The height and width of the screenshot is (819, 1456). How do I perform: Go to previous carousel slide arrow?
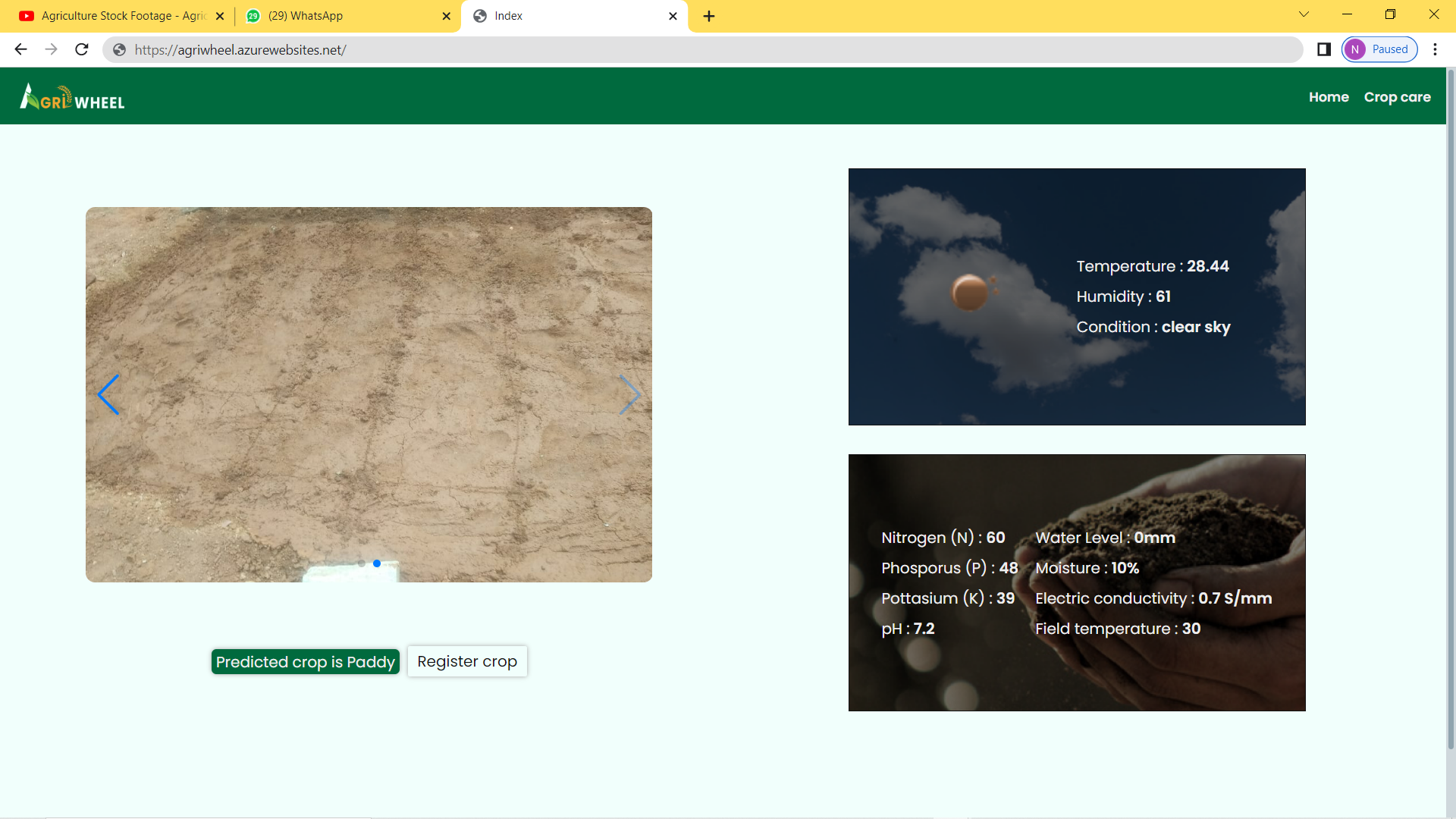[x=108, y=394]
